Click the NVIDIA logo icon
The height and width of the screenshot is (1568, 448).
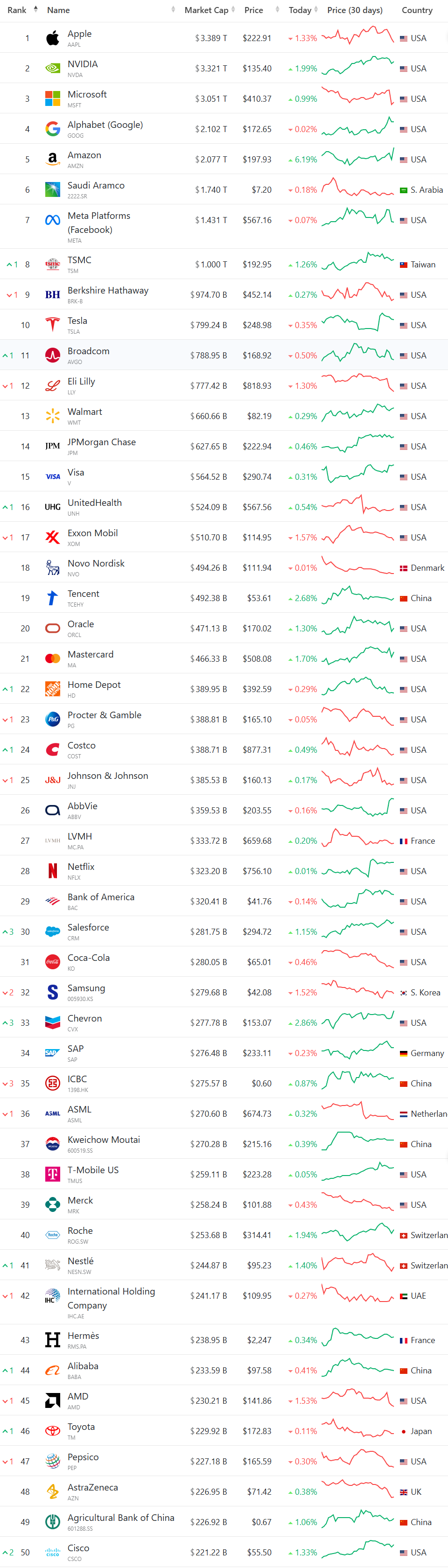[53, 69]
